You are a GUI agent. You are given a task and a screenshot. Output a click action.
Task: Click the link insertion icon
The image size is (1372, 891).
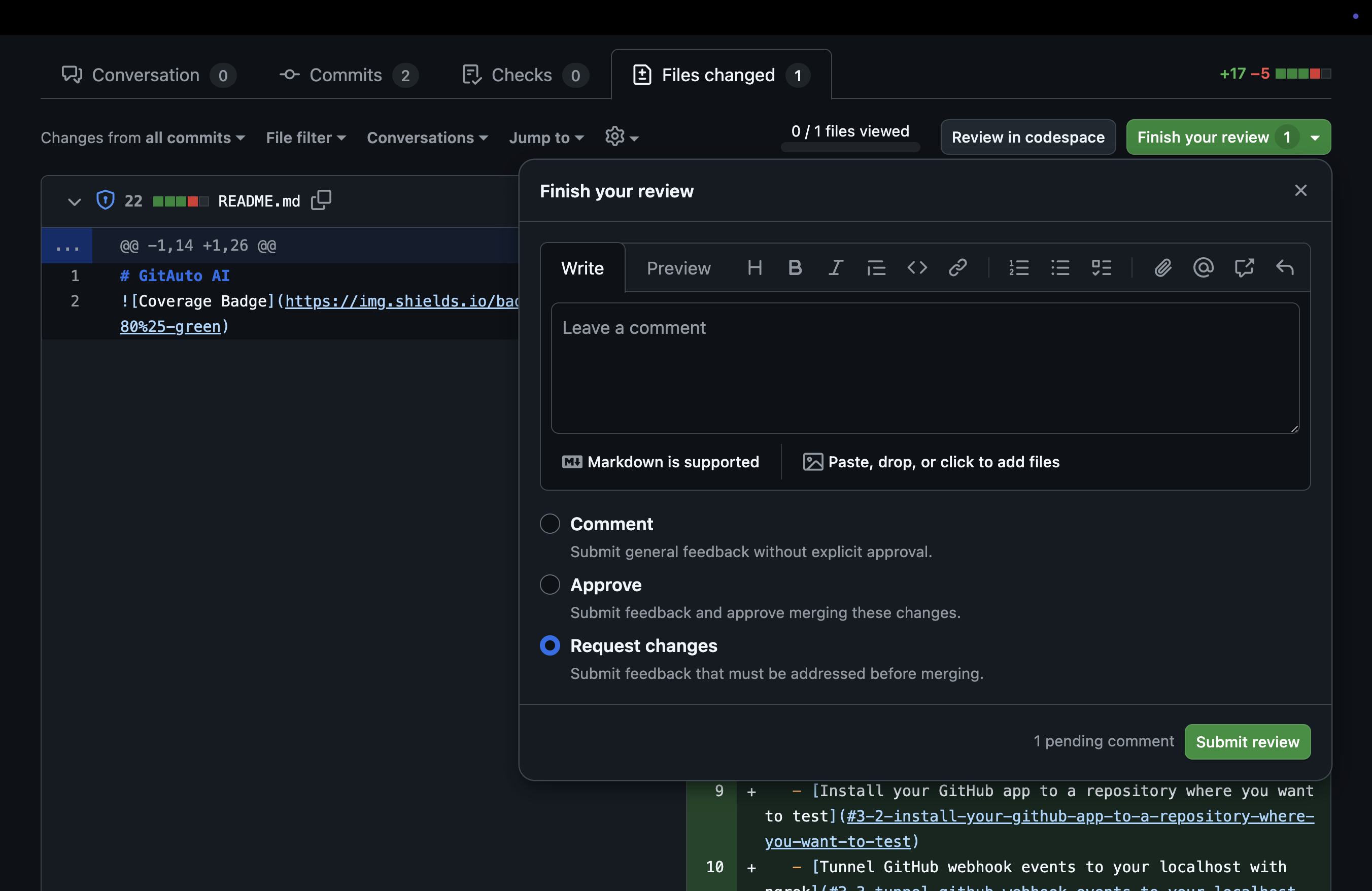click(957, 266)
